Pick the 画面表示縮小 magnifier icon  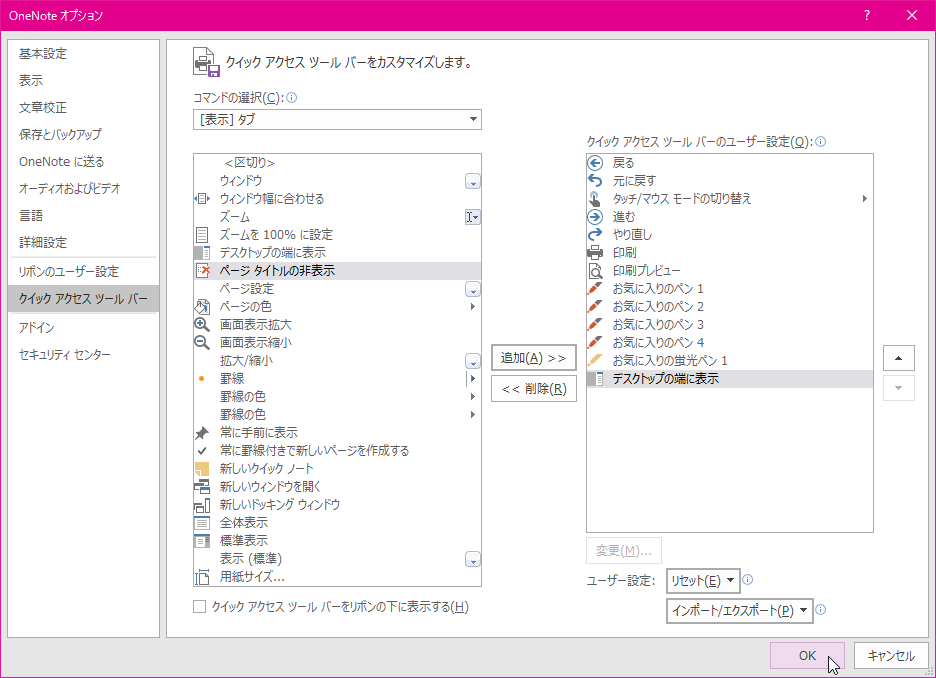click(202, 343)
